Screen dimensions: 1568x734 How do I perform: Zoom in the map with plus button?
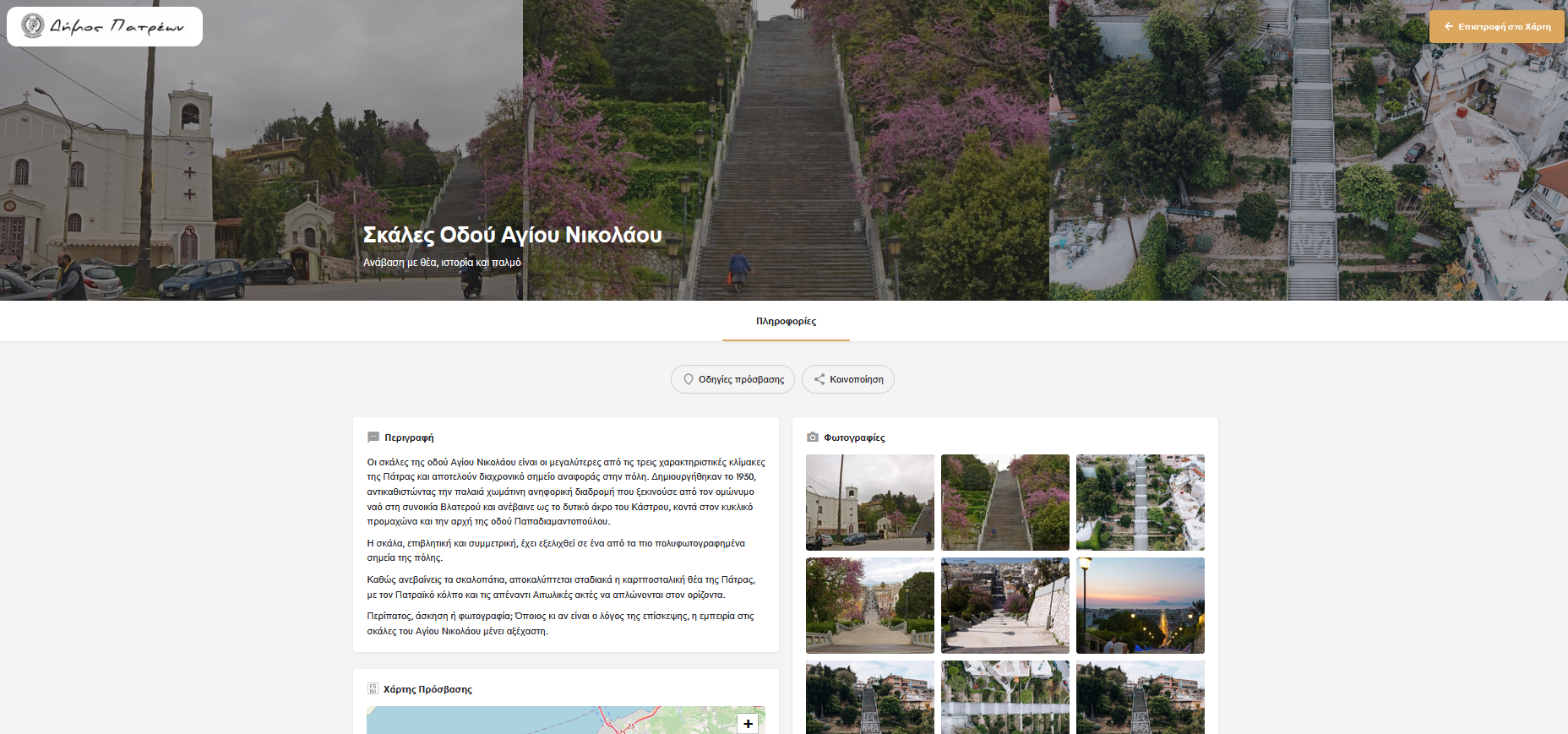coord(748,724)
